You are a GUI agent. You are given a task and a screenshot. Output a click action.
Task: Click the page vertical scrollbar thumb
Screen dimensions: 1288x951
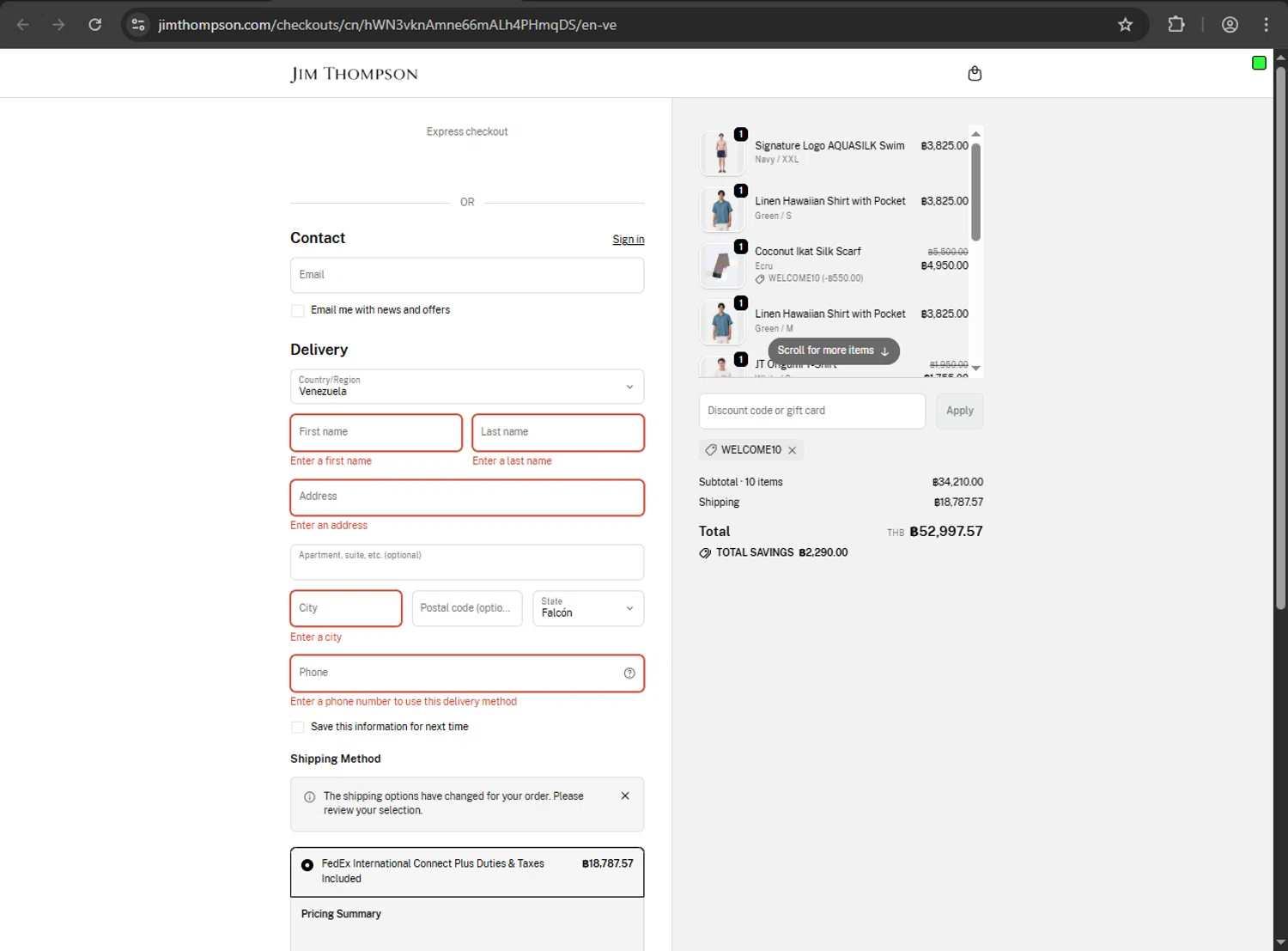click(1280, 338)
